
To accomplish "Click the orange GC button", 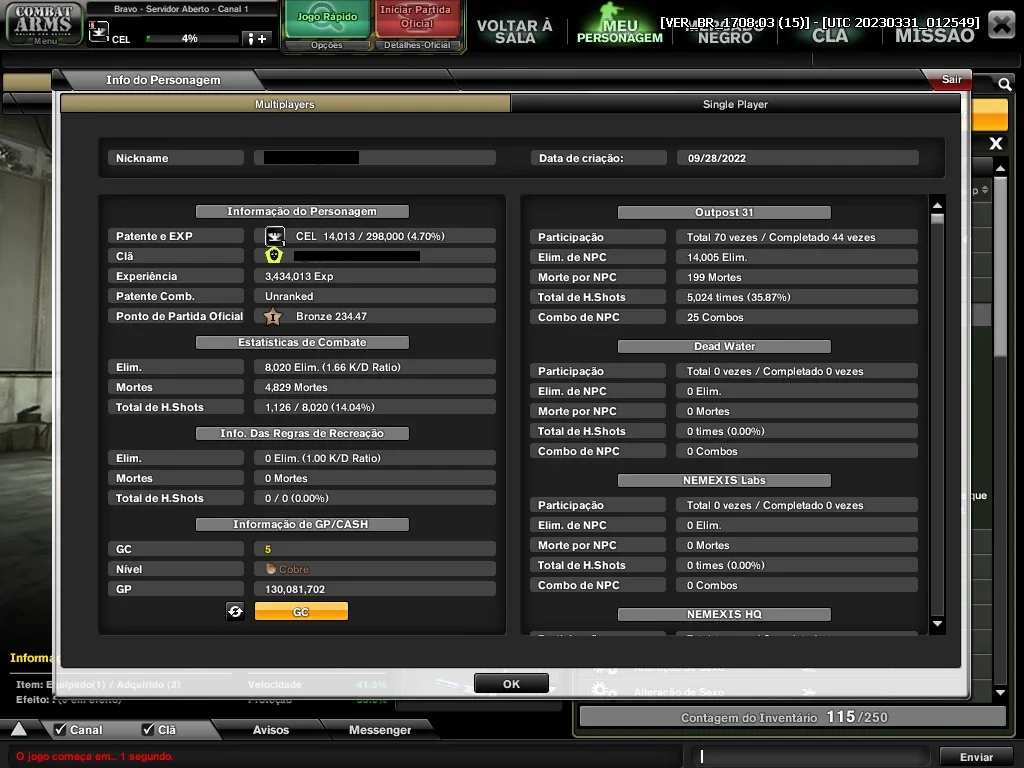I will (301, 612).
